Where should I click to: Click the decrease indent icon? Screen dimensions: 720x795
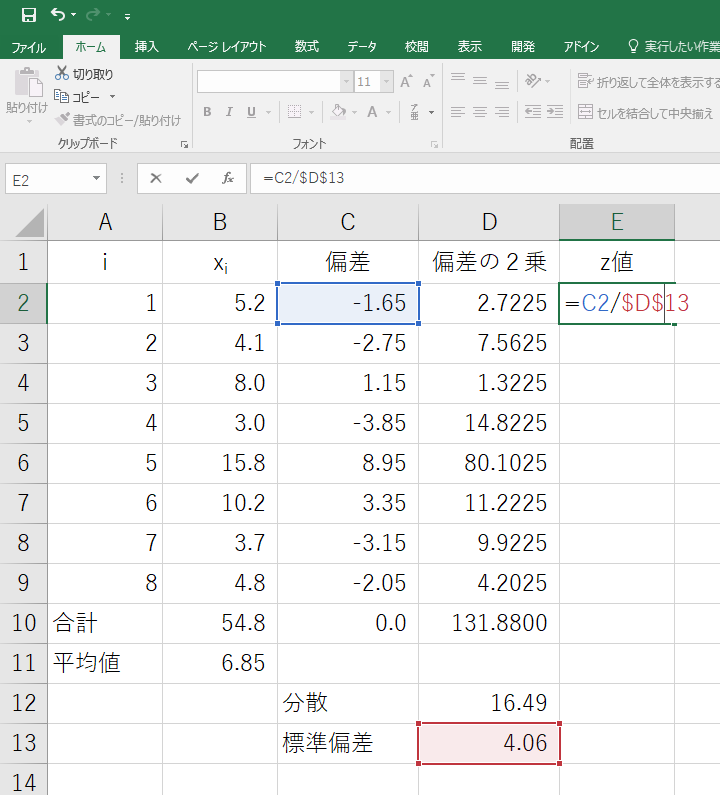[x=533, y=112]
